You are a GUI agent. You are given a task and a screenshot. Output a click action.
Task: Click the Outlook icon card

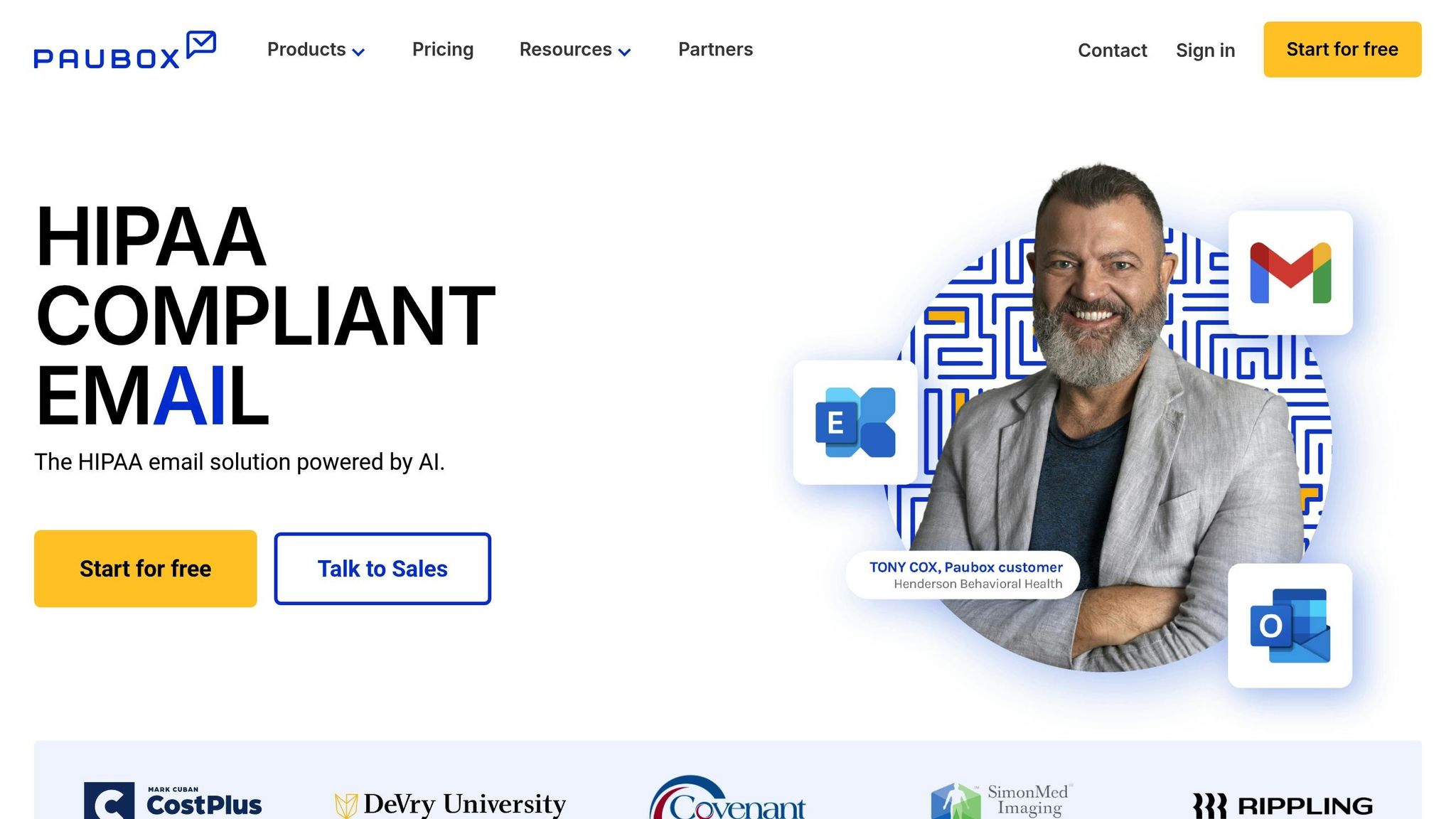click(1290, 626)
